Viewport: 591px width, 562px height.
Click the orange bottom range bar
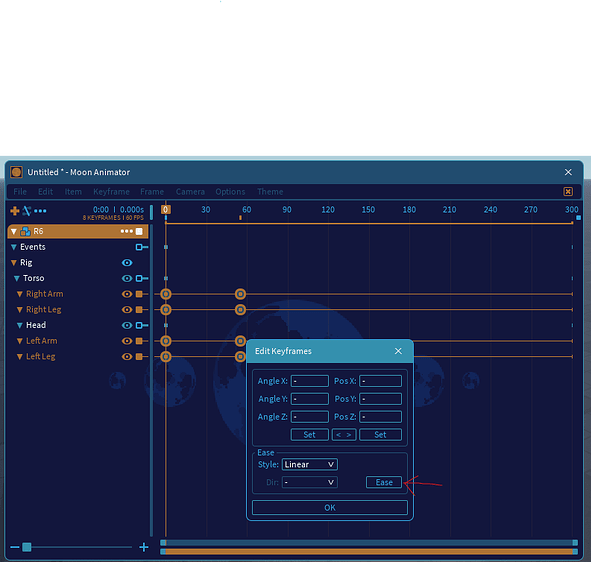point(369,551)
